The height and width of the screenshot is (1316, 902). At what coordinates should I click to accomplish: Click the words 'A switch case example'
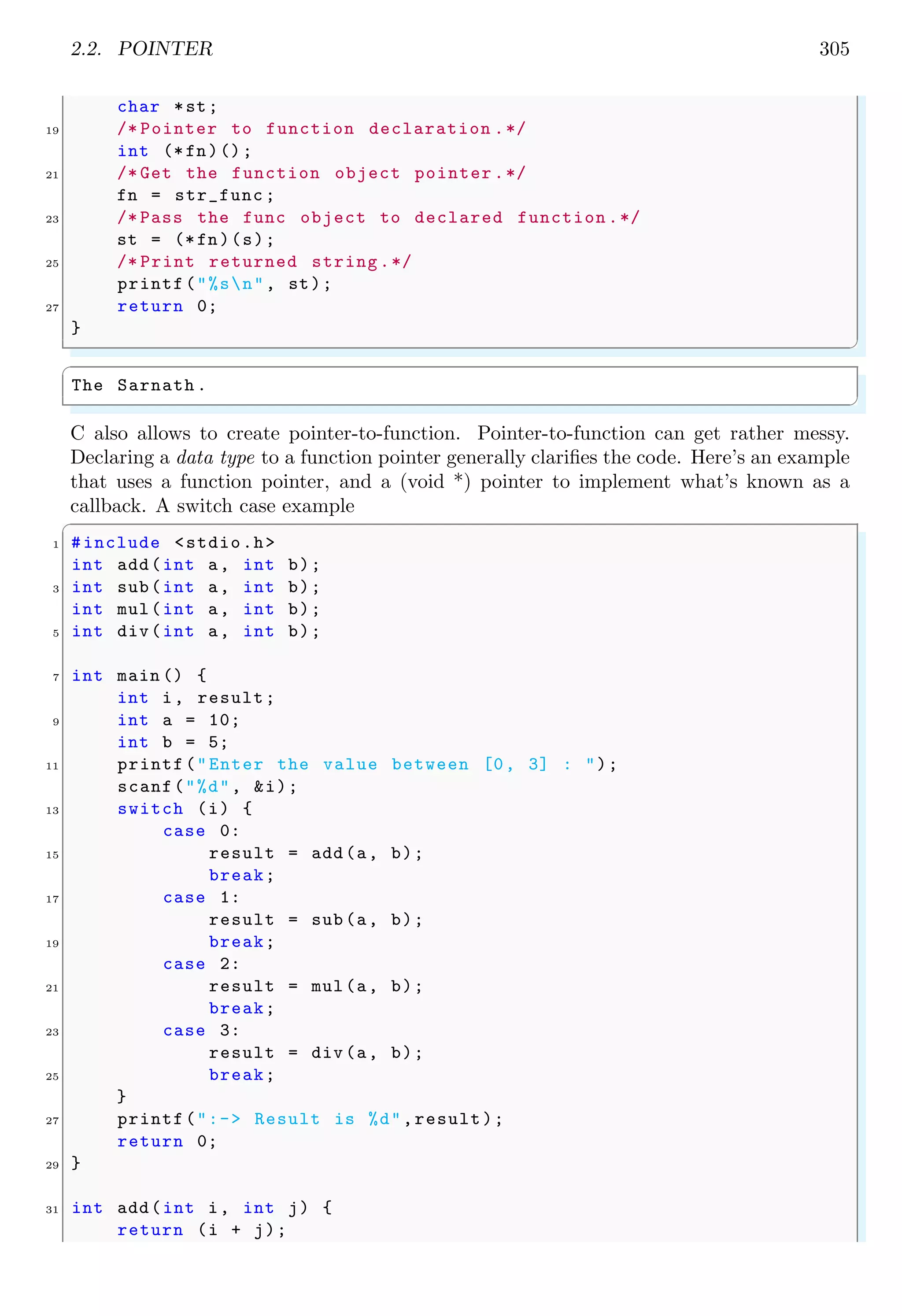[255, 506]
